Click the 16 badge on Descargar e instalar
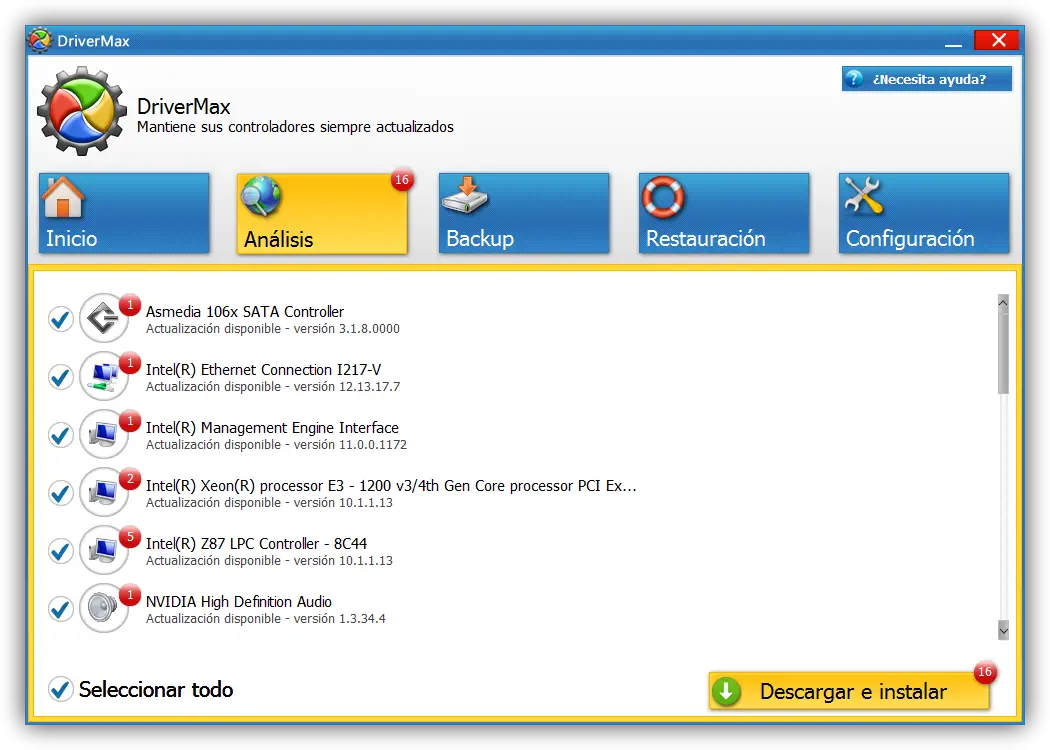Viewport: 1050px width, 750px height. (x=984, y=672)
